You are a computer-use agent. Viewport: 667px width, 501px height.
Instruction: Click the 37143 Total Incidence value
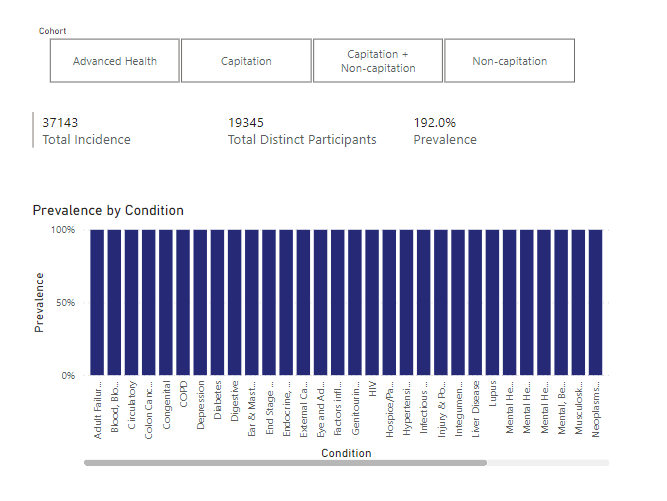(x=60, y=123)
